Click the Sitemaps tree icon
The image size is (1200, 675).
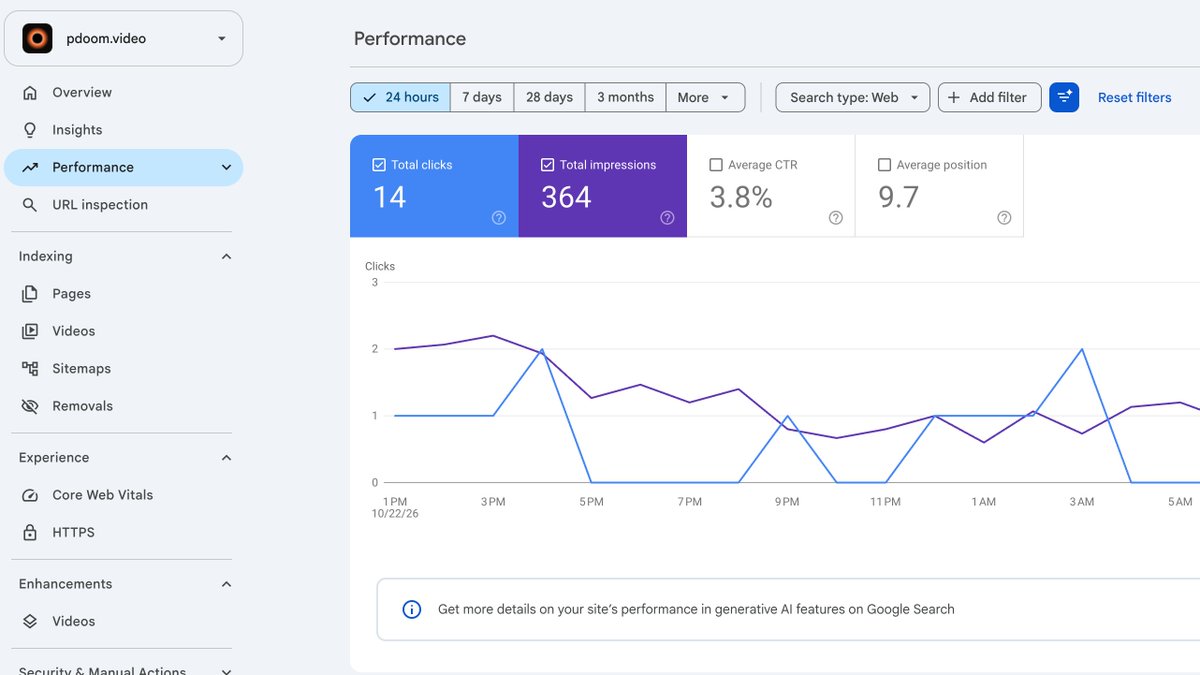tap(30, 369)
